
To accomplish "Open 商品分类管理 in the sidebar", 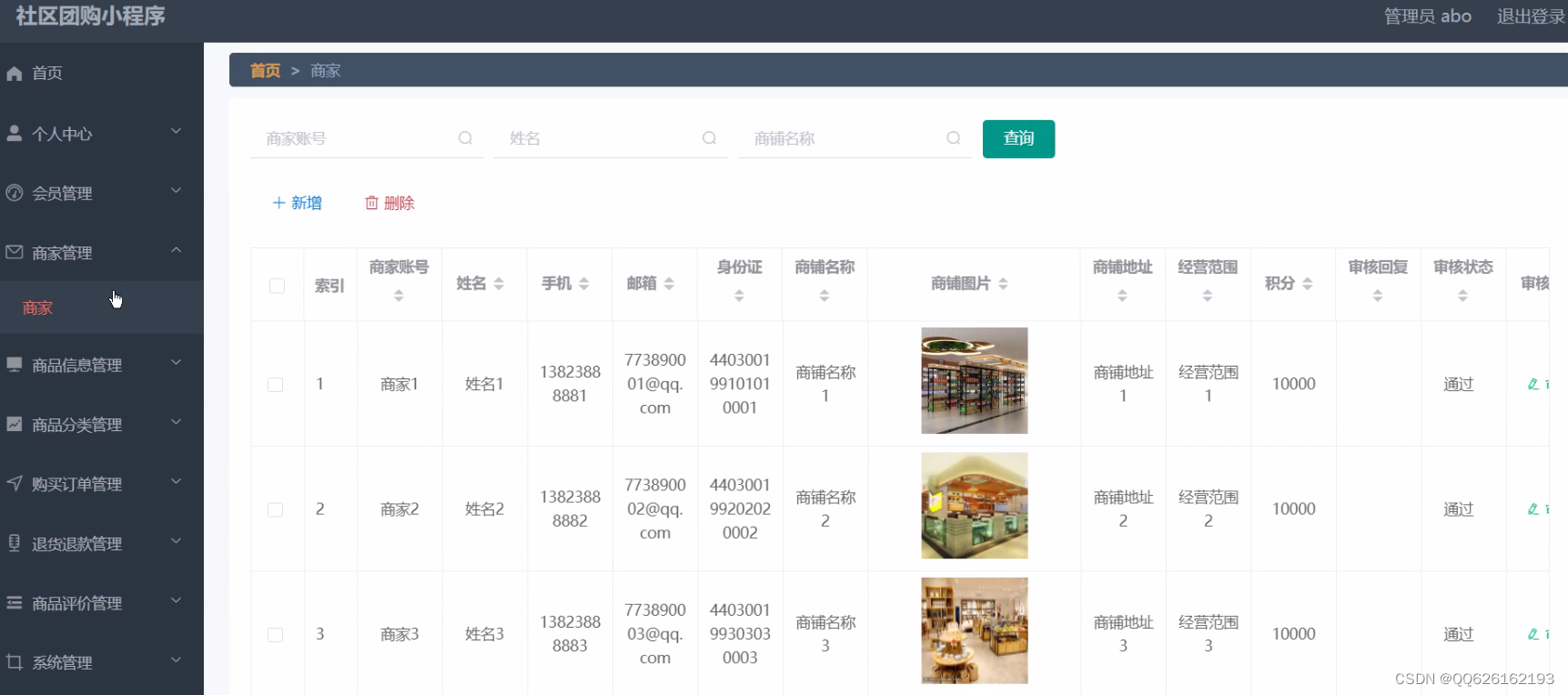I will tap(102, 425).
